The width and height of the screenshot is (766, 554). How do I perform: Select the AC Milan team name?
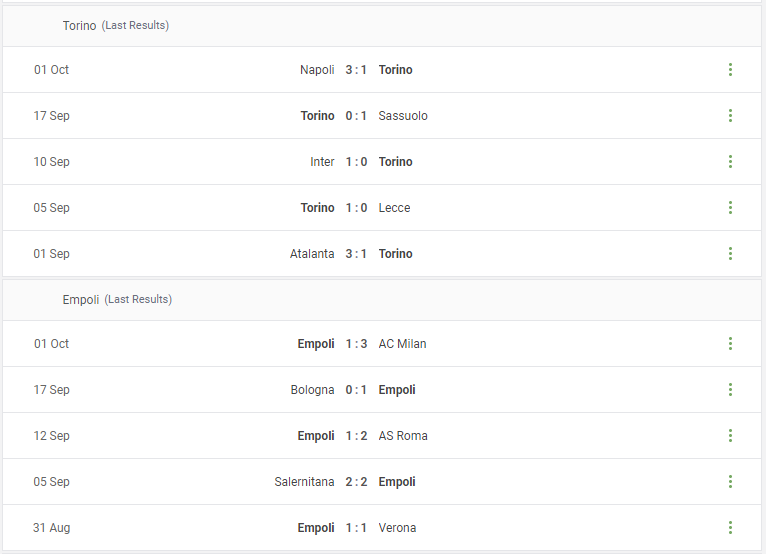[x=403, y=344]
